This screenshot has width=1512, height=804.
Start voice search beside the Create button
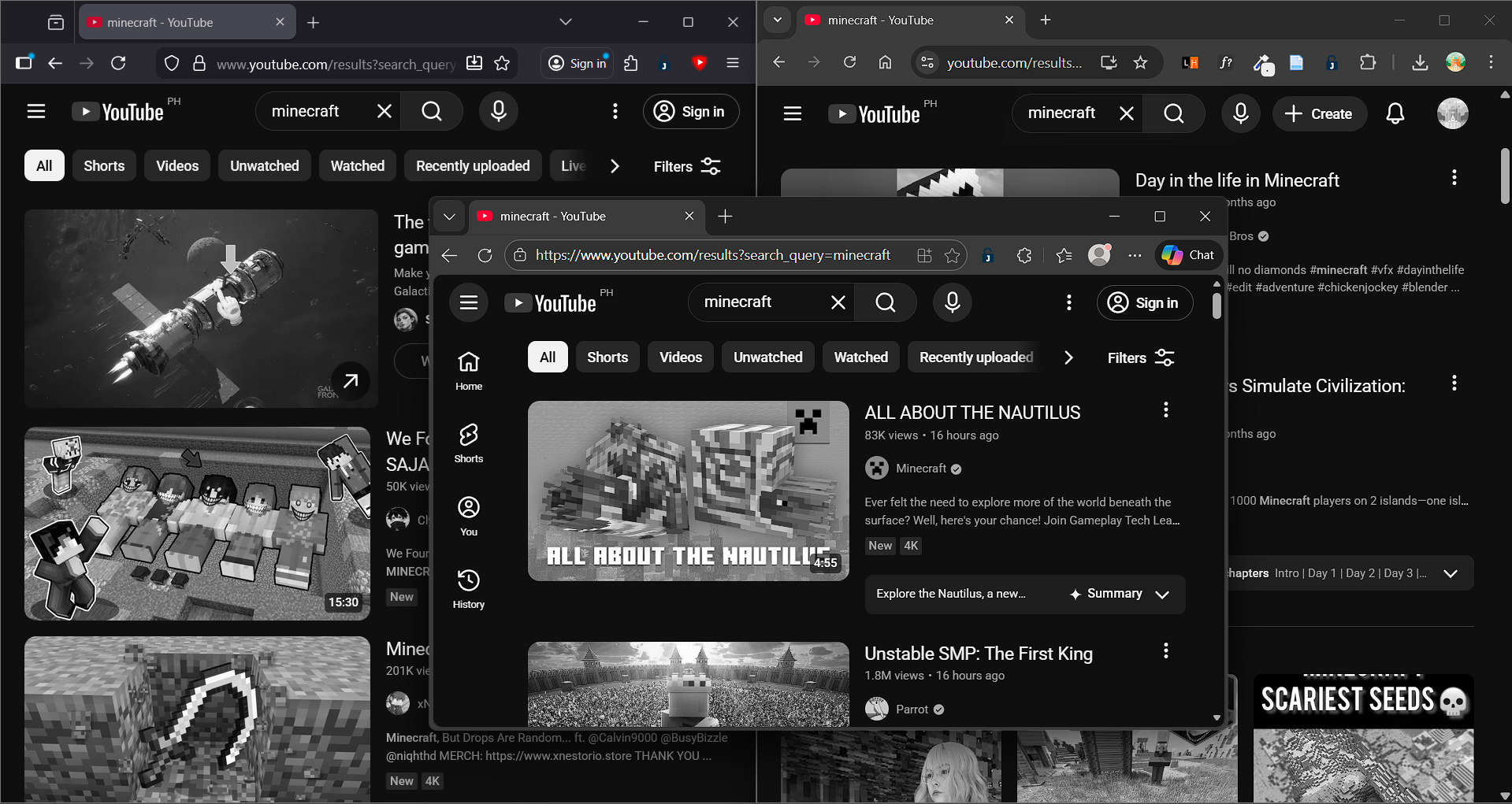pos(1240,114)
